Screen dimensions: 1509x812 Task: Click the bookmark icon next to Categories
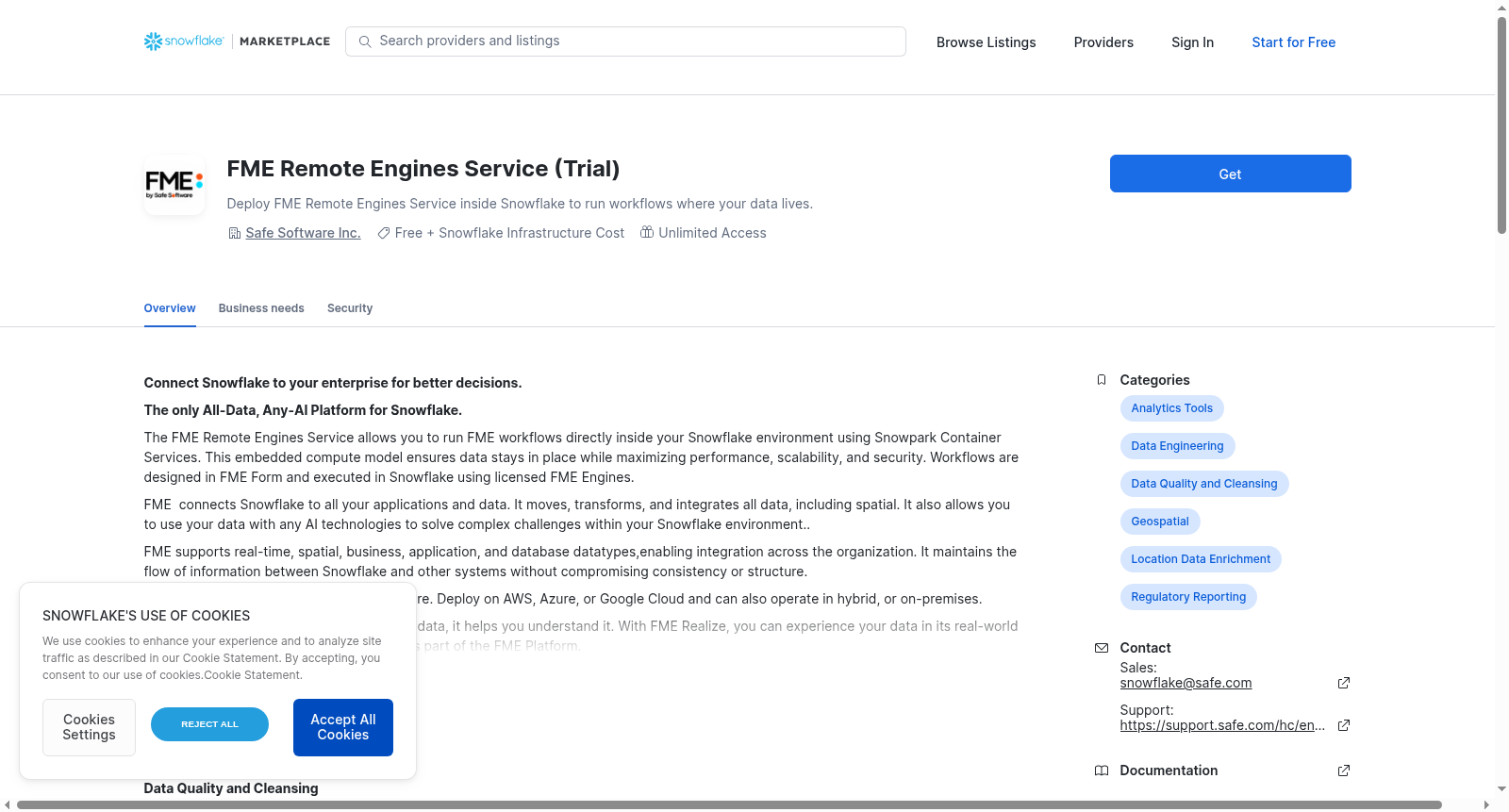pos(1102,380)
